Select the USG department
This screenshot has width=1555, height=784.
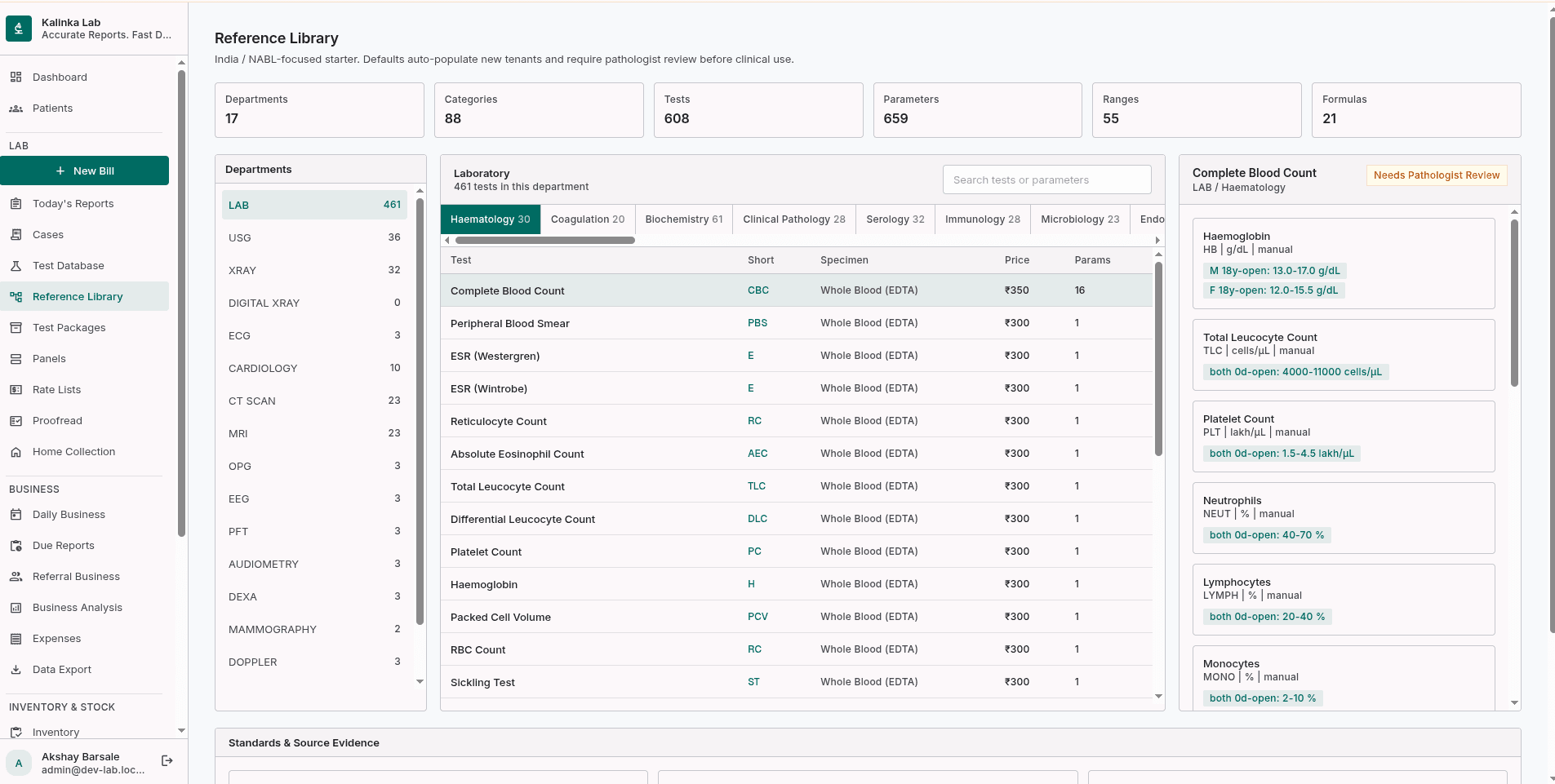(x=314, y=237)
